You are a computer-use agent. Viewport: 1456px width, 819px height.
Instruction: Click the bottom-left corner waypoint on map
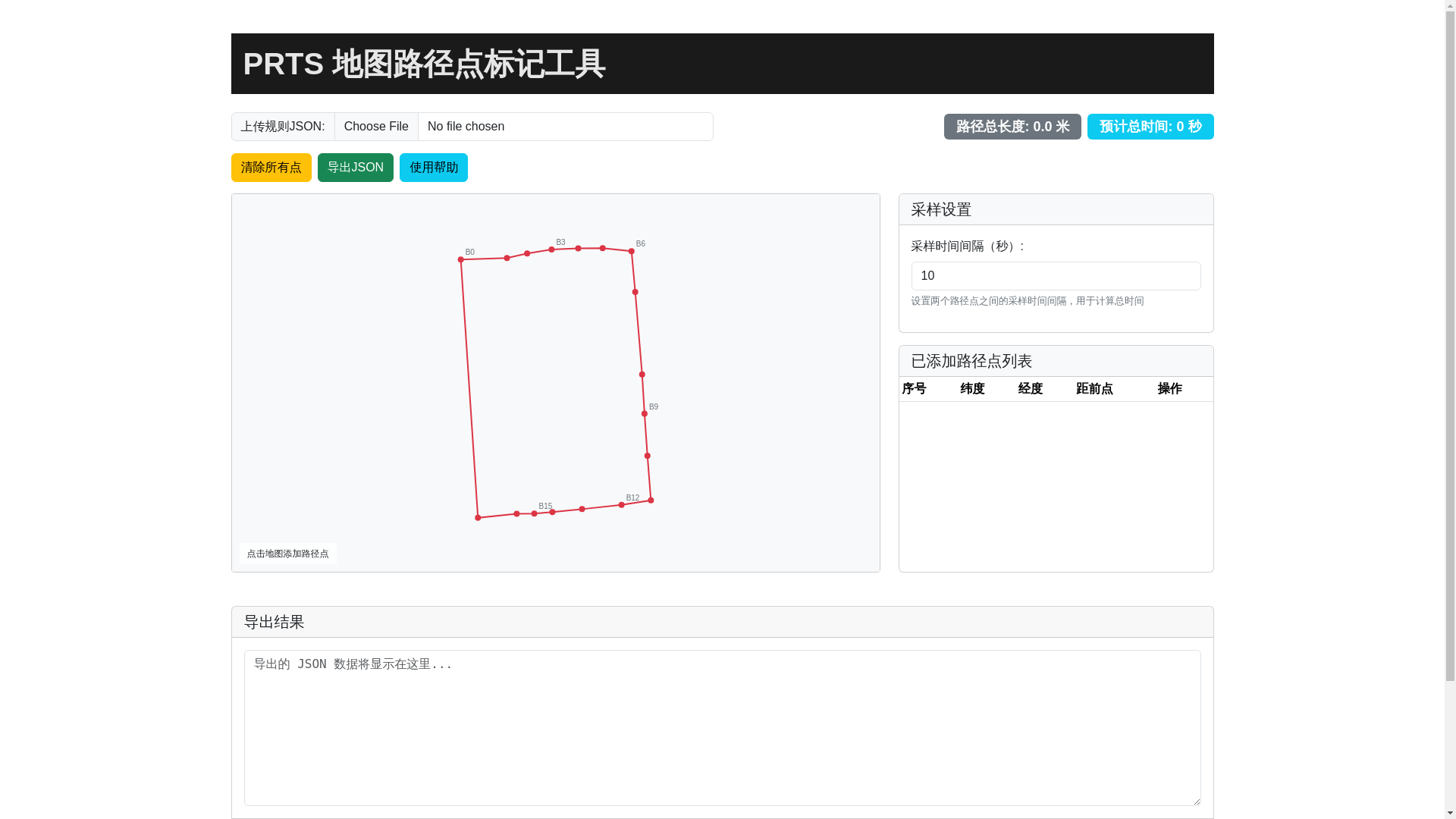(478, 518)
